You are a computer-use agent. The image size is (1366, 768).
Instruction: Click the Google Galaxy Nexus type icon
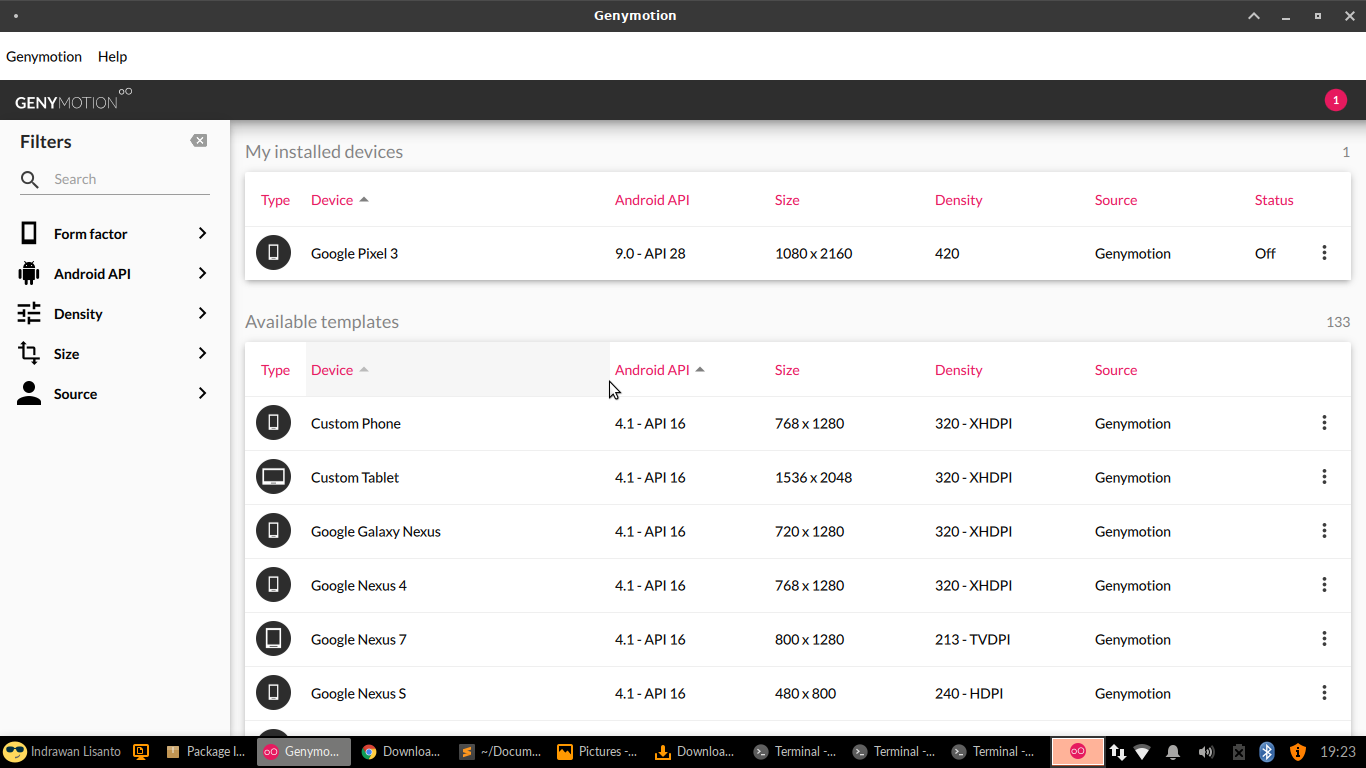273,531
